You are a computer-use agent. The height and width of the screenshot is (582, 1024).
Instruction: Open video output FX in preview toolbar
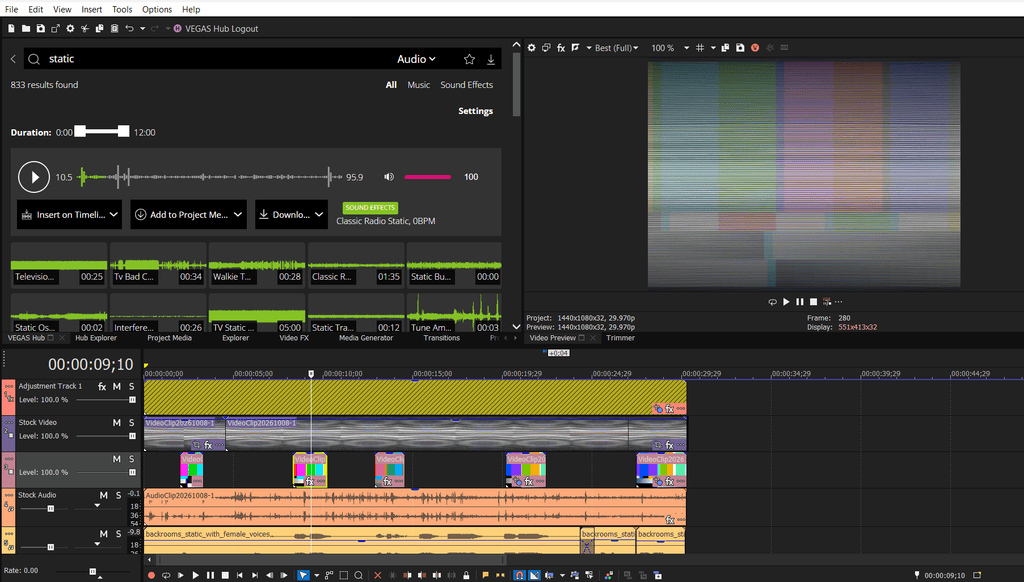(x=561, y=48)
